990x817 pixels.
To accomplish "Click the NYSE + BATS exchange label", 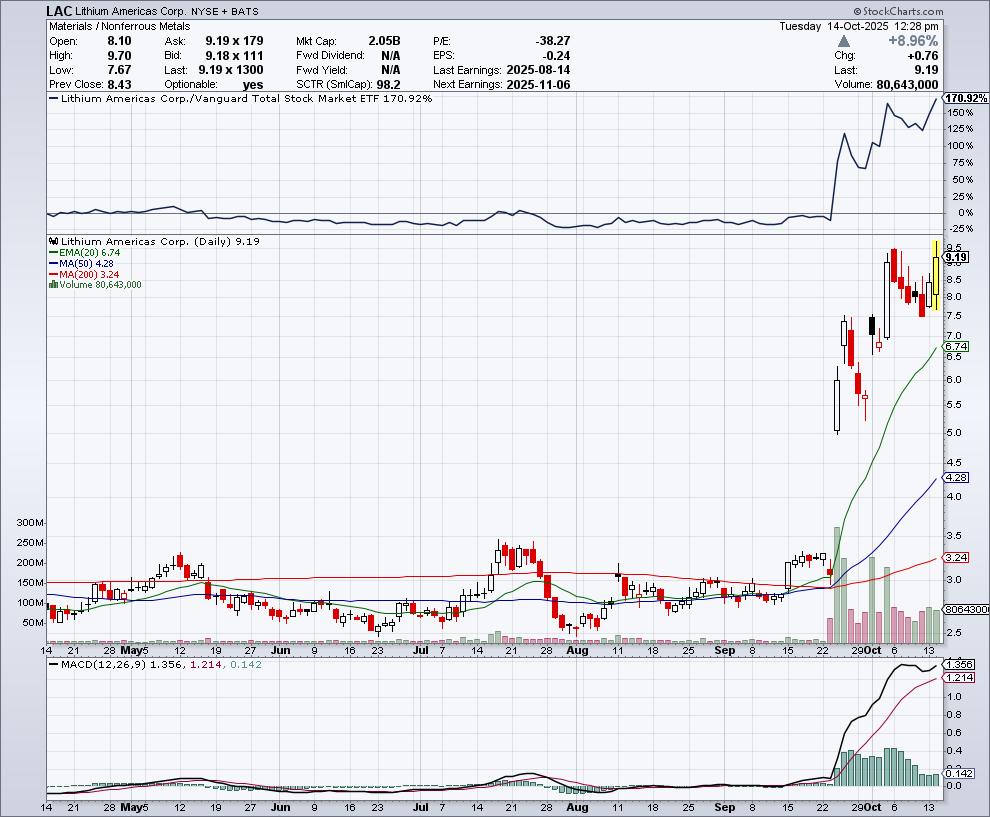I will point(225,11).
